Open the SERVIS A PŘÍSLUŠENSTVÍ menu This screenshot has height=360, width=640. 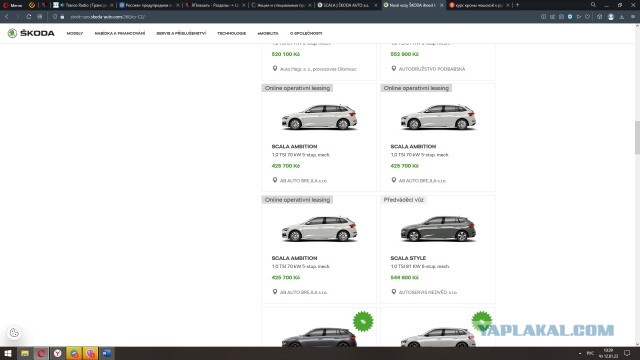pos(181,33)
